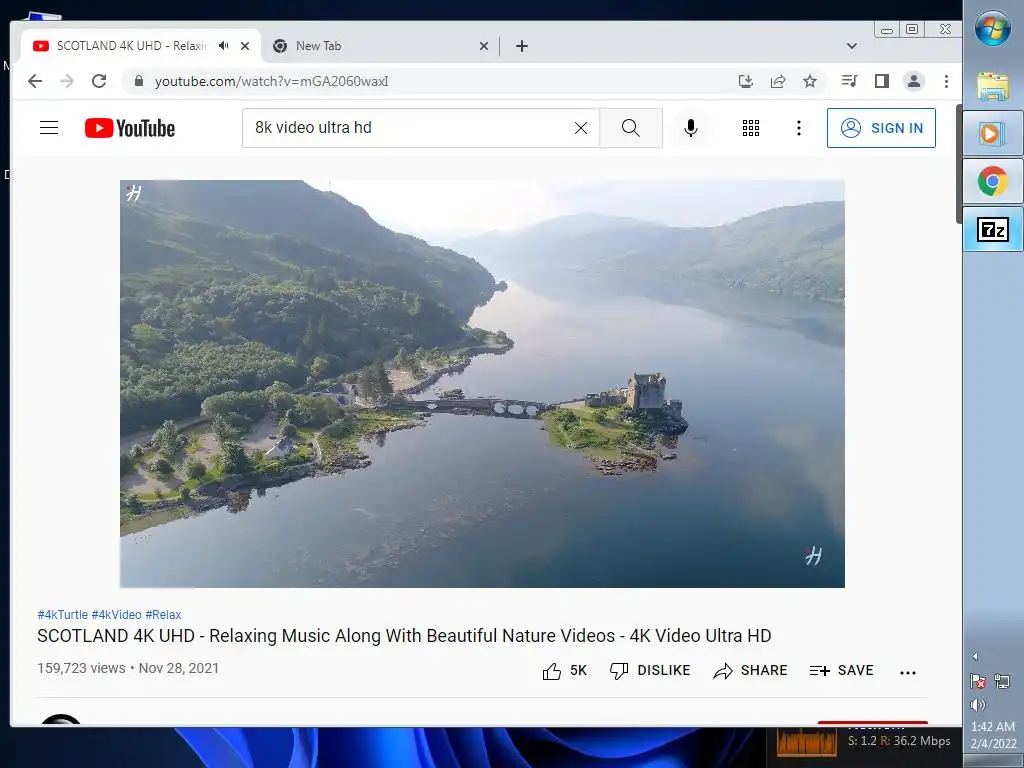This screenshot has height=768, width=1024.
Task: Open the YouTube apps grid
Action: 751,128
